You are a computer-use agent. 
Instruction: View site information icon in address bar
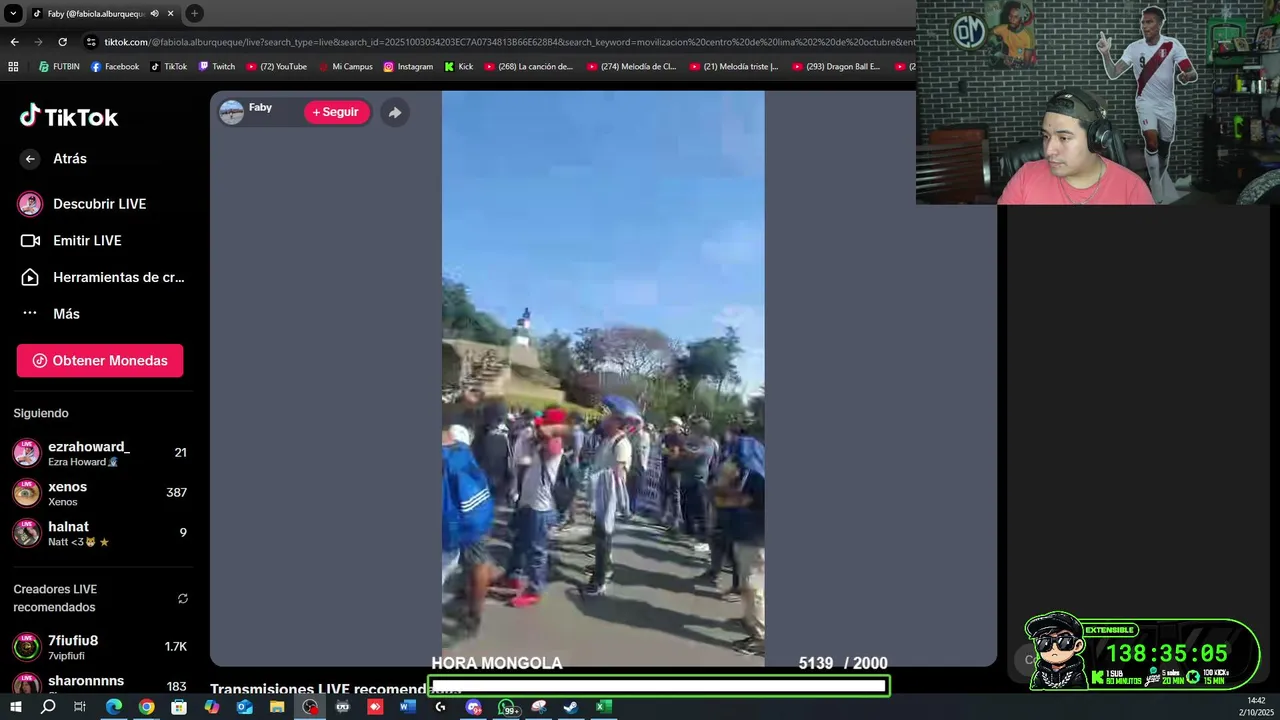pos(91,42)
